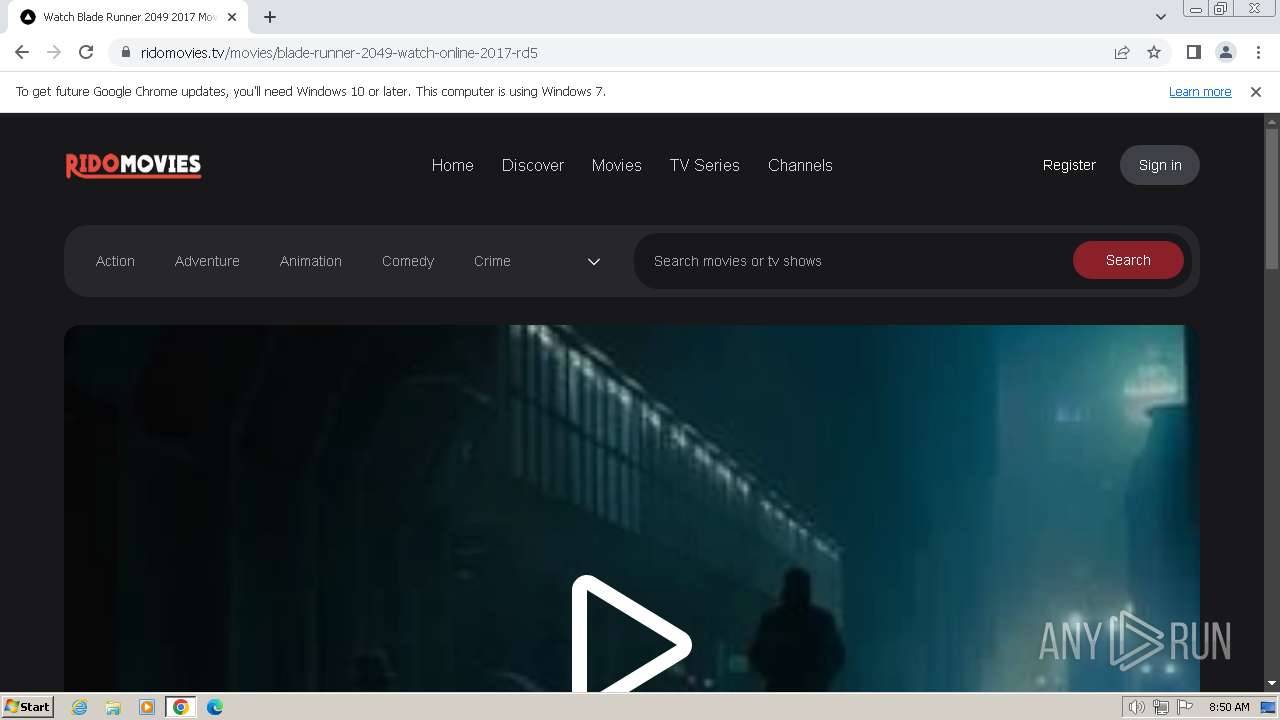Open Chrome three-dot menu
The image size is (1280, 720).
point(1258,52)
